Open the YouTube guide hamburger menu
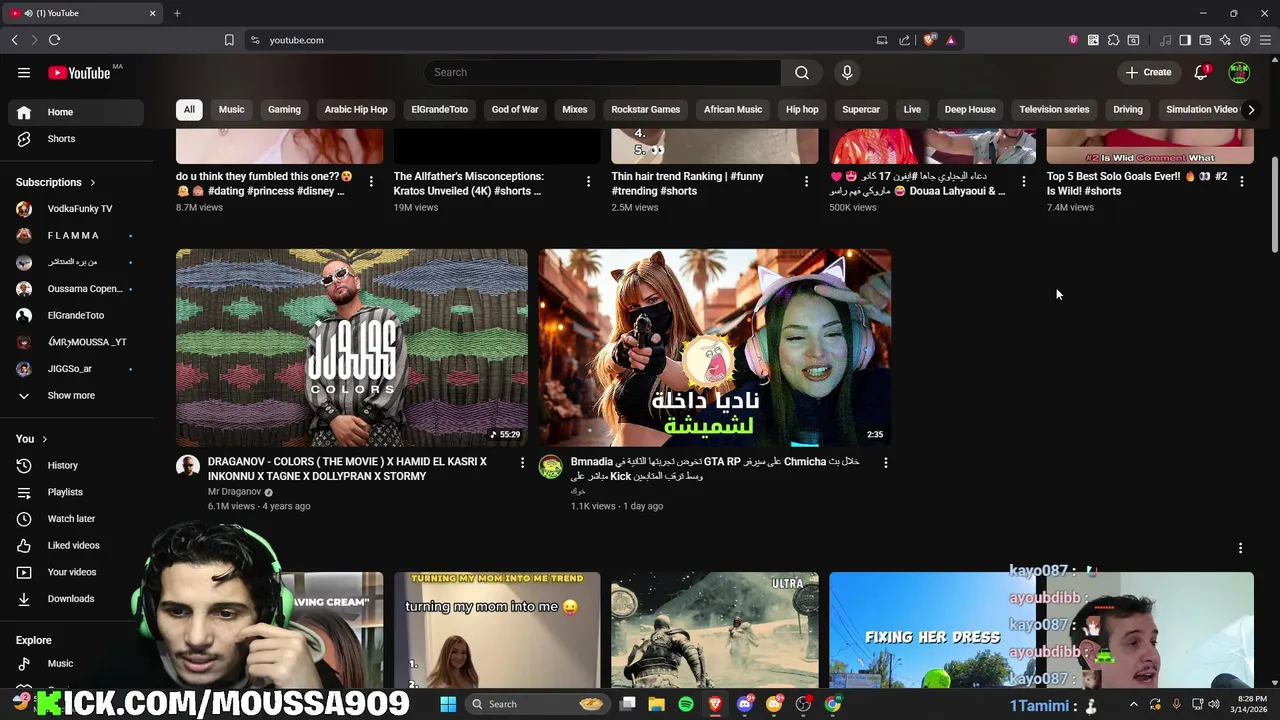 click(x=24, y=72)
